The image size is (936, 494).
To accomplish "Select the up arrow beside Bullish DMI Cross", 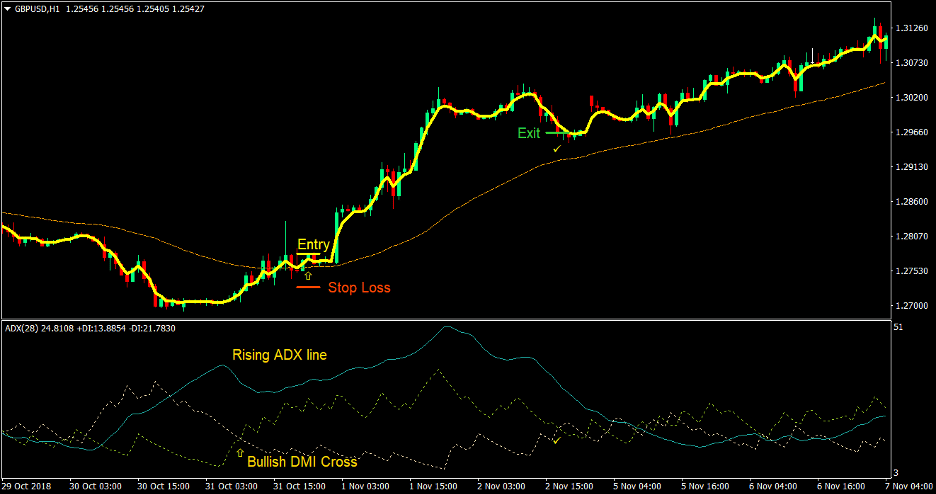I will click(239, 453).
